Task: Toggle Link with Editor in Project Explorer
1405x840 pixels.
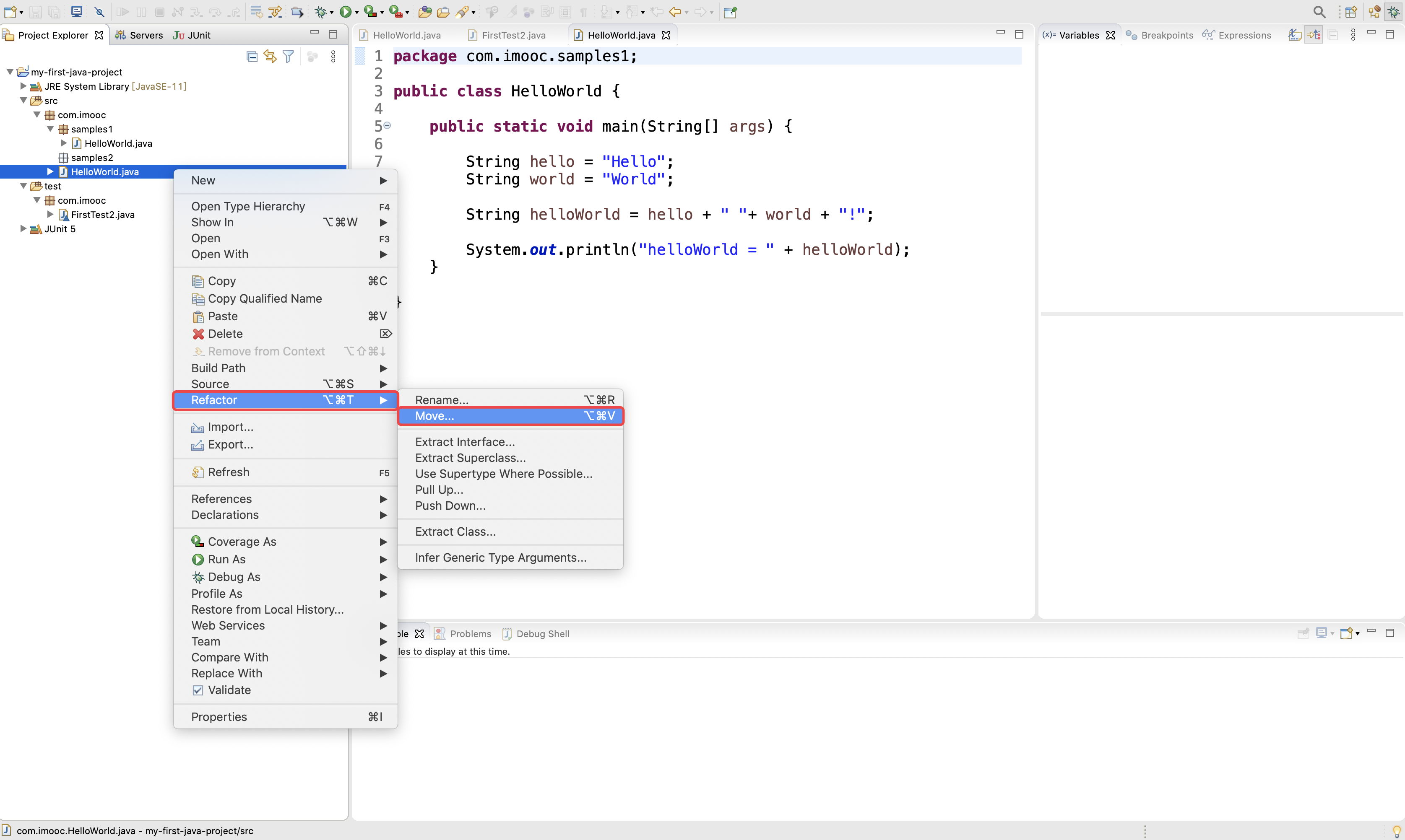Action: [x=270, y=57]
